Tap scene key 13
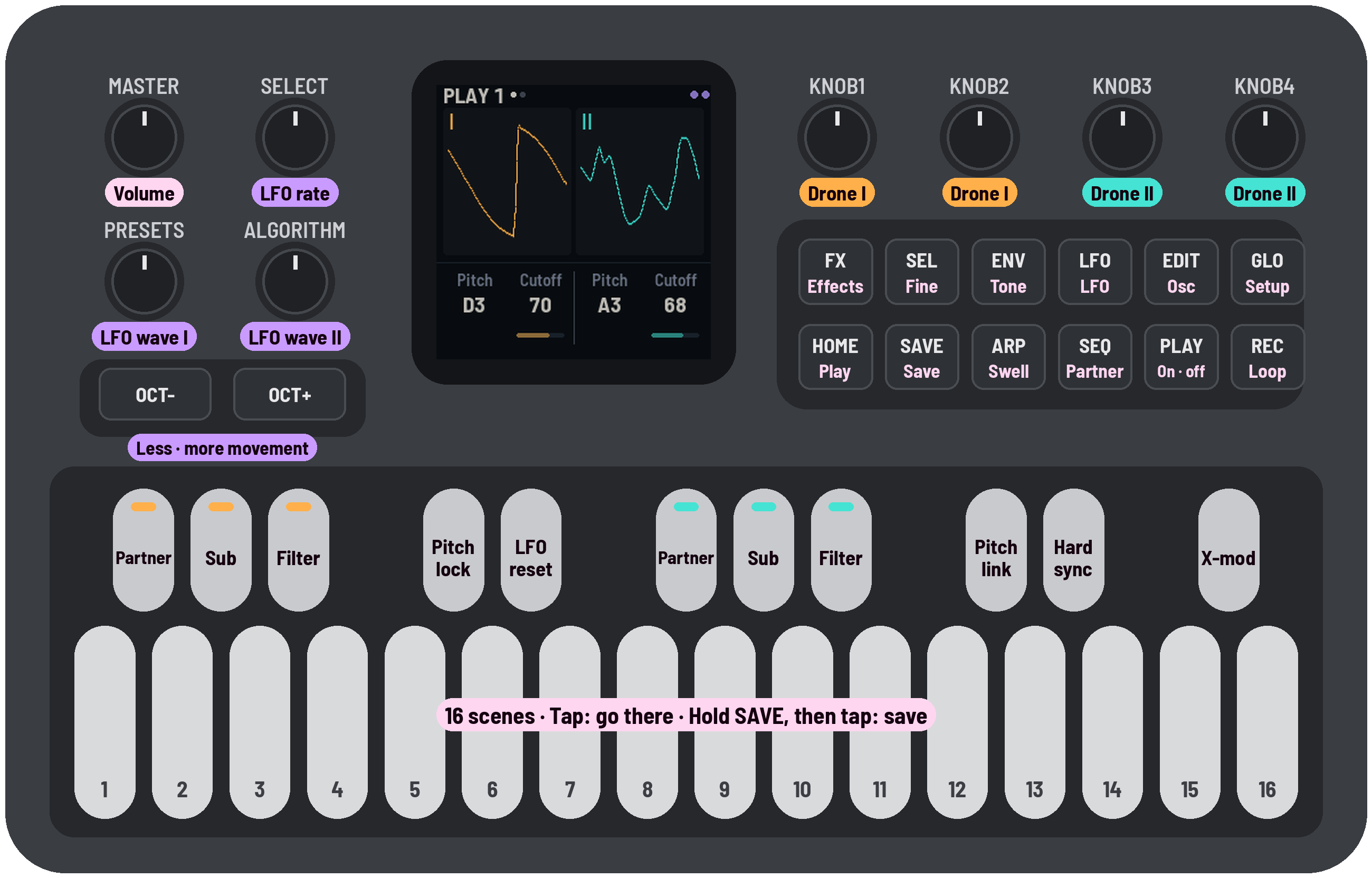 coord(1035,722)
